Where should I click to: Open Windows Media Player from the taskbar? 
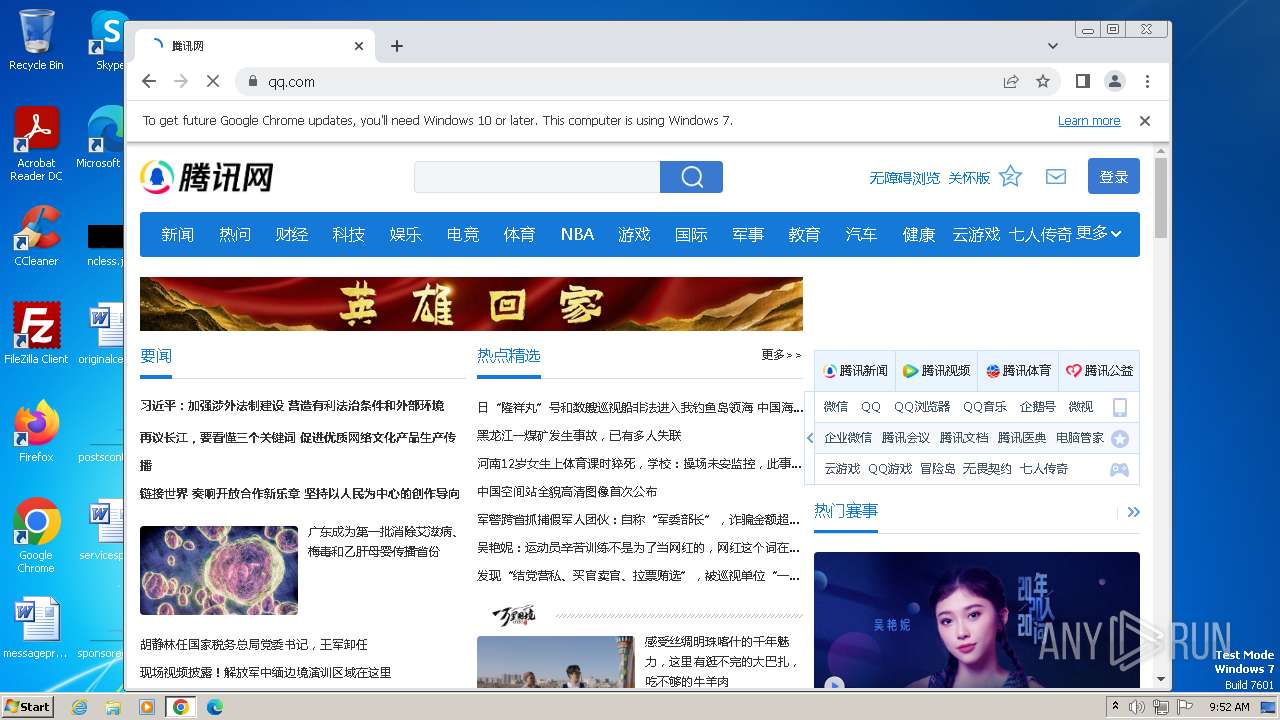(x=147, y=707)
